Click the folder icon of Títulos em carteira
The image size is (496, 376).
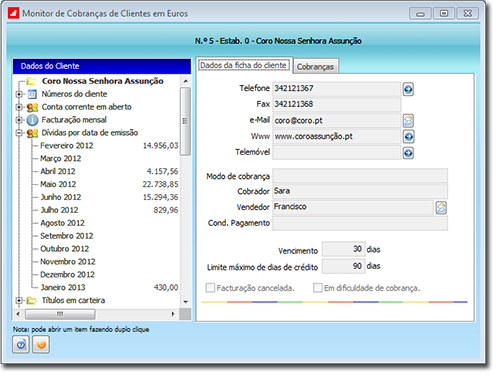pyautogui.click(x=31, y=301)
